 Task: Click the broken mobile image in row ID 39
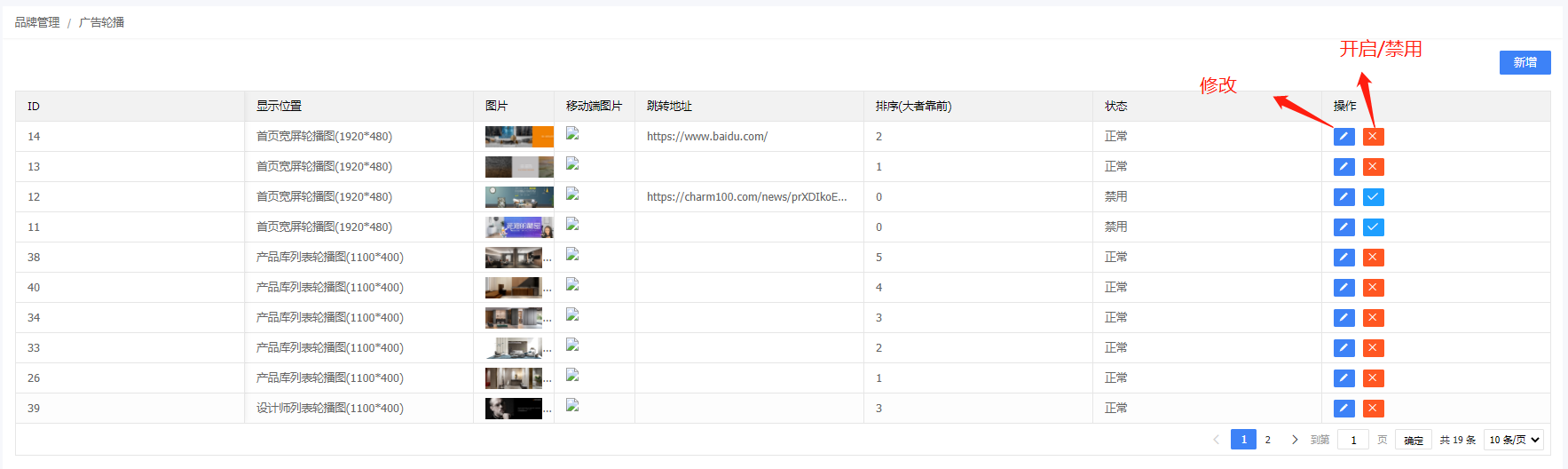pos(572,405)
